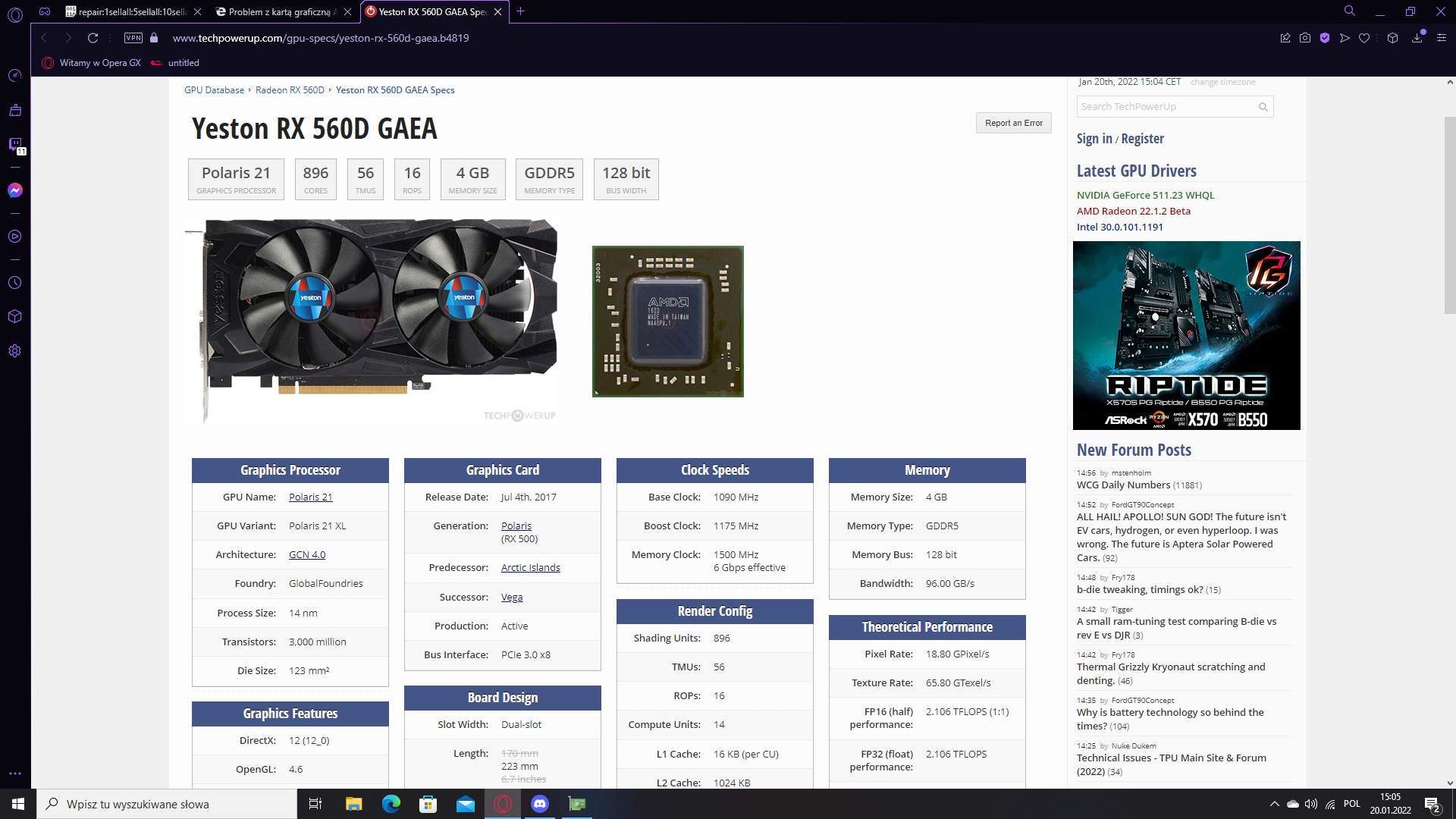The image size is (1456, 819).
Task: Open History clock icon in sidebar
Action: coord(14,282)
